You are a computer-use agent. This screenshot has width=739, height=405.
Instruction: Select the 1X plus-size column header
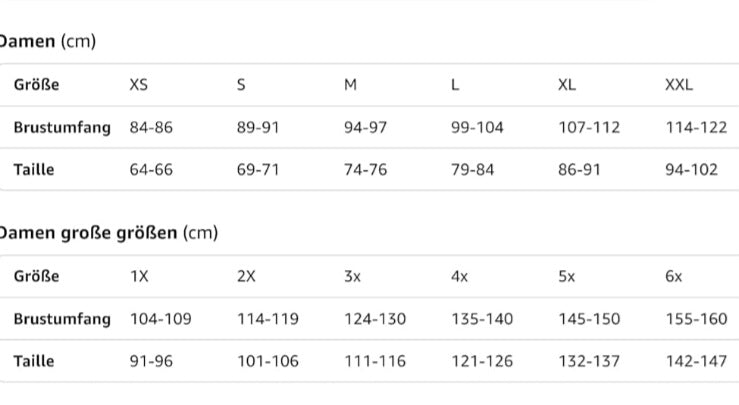(139, 277)
